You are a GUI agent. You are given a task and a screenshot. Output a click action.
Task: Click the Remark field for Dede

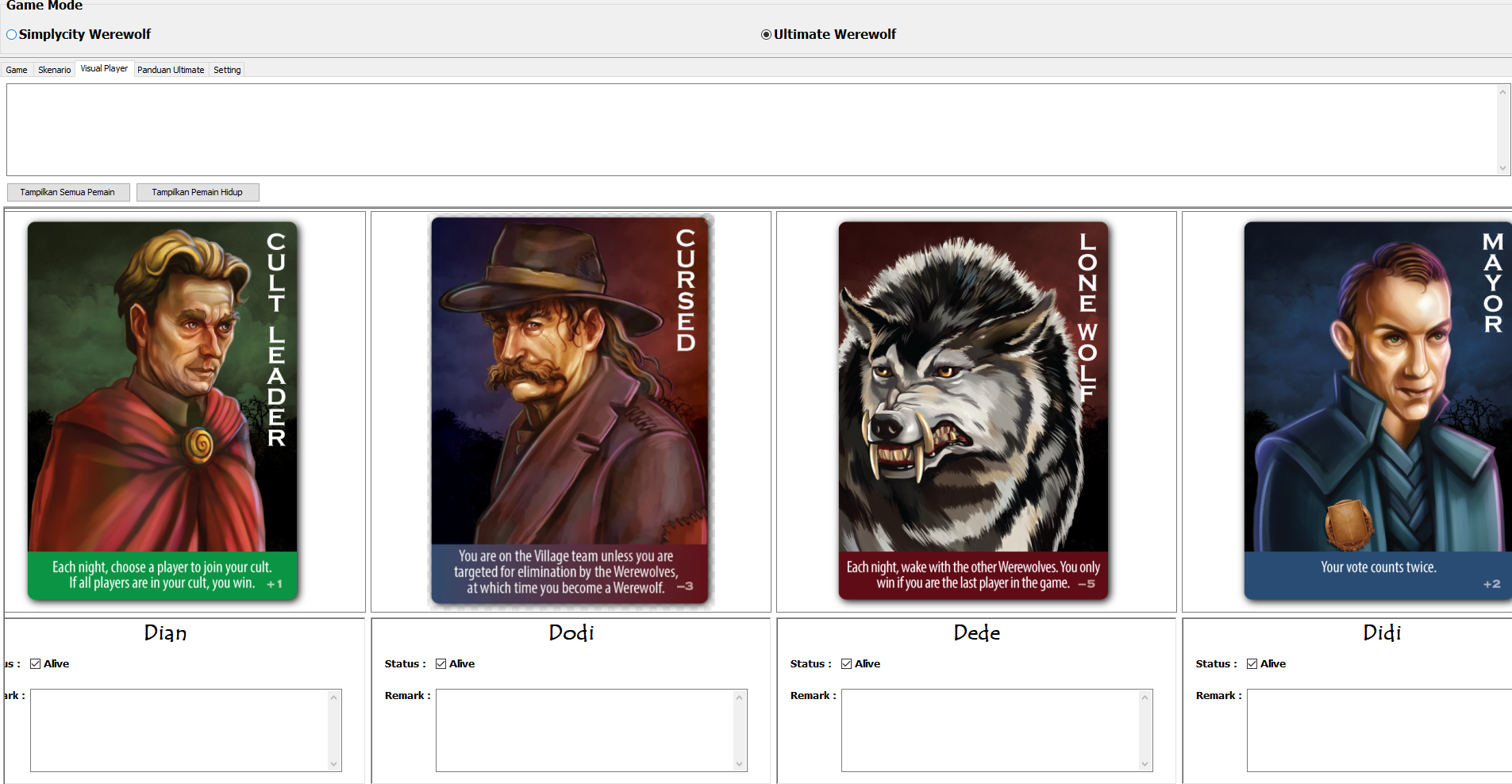(x=989, y=730)
